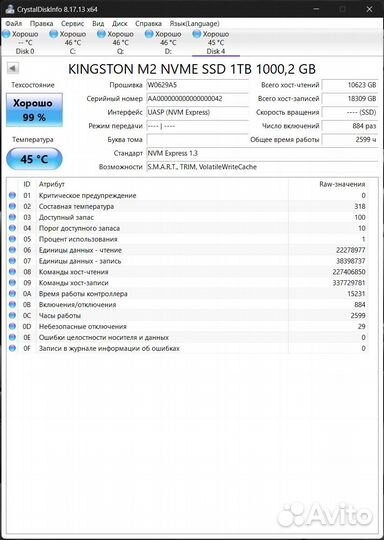
Task: Open the Файл menu
Action: [x=14, y=24]
